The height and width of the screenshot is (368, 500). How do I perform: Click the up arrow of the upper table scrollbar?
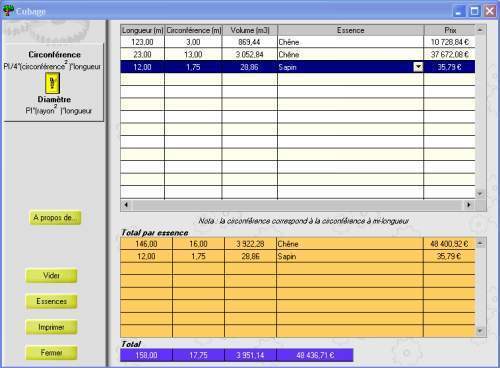coord(480,30)
